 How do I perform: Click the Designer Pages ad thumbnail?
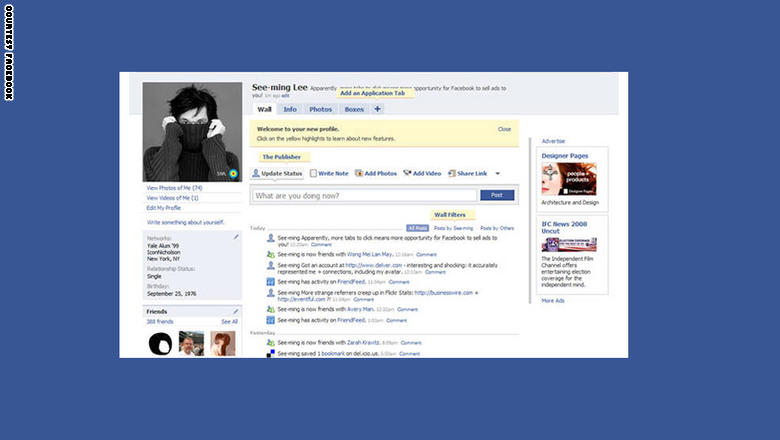(569, 178)
